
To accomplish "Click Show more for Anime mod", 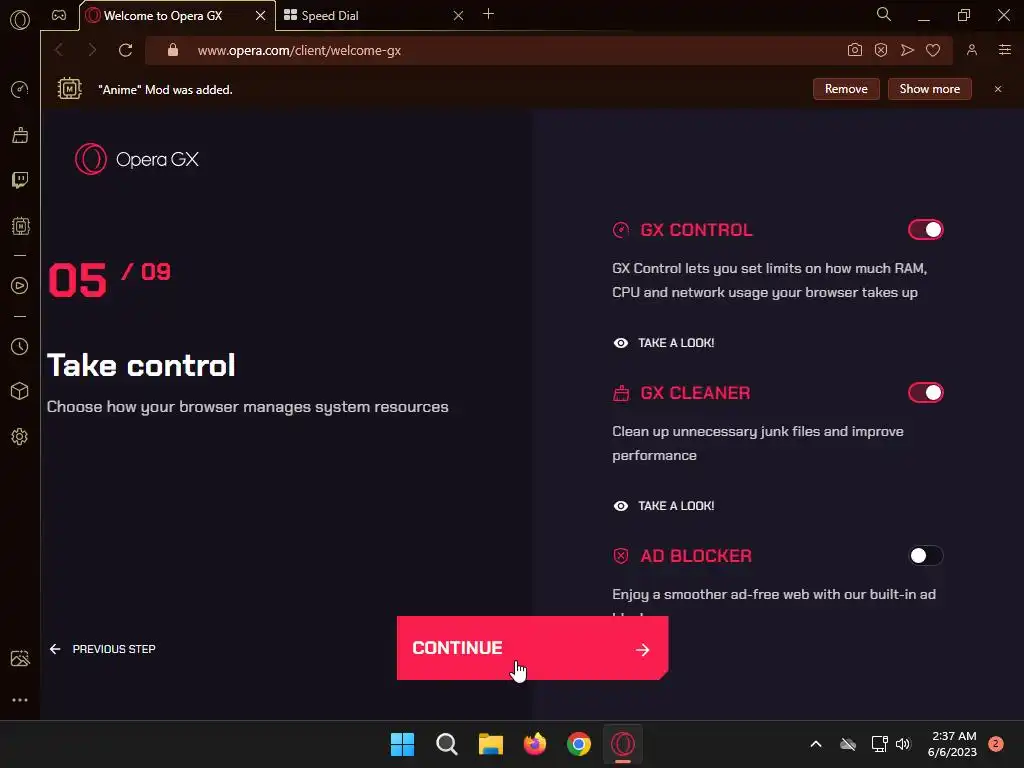I will pyautogui.click(x=929, y=89).
